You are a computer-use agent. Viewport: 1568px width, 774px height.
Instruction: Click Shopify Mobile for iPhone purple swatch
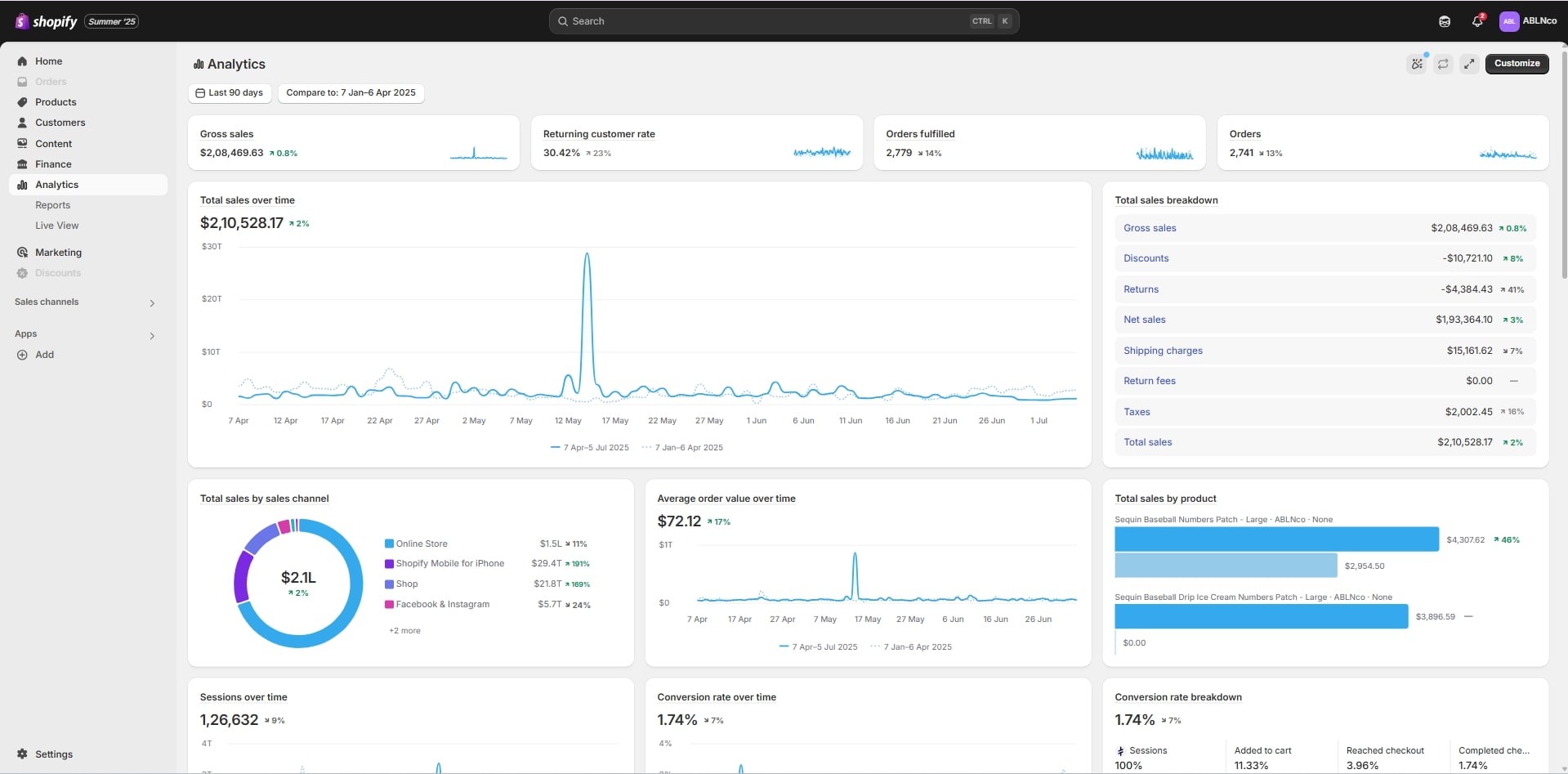[x=389, y=564]
